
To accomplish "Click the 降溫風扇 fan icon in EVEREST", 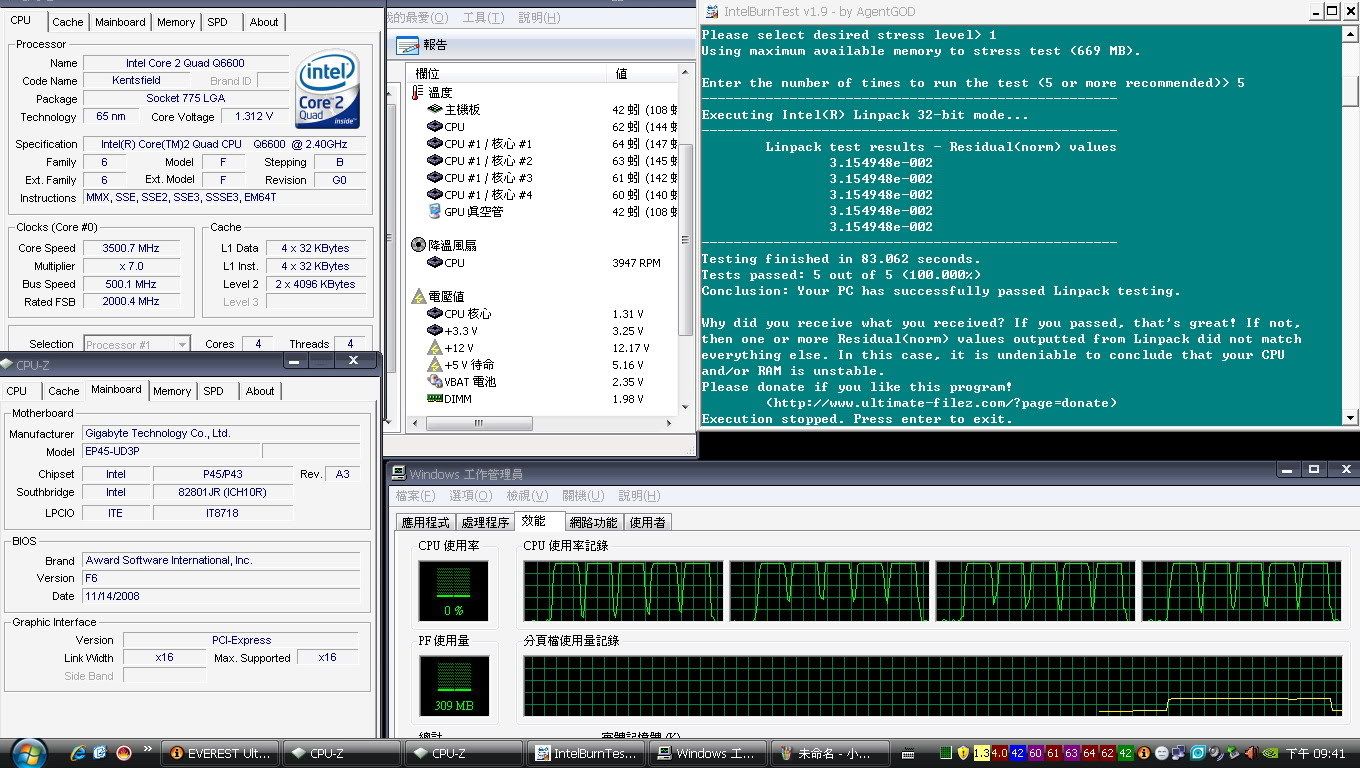I will pos(418,245).
